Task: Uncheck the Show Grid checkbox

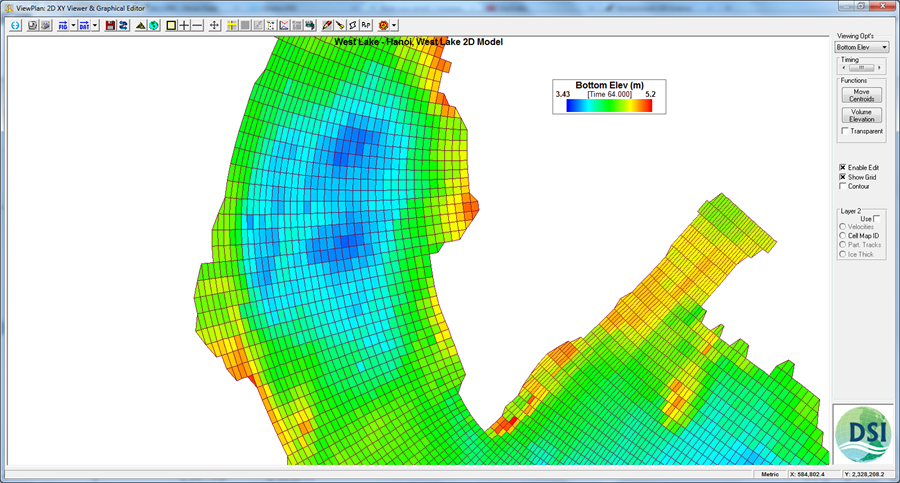Action: click(843, 177)
